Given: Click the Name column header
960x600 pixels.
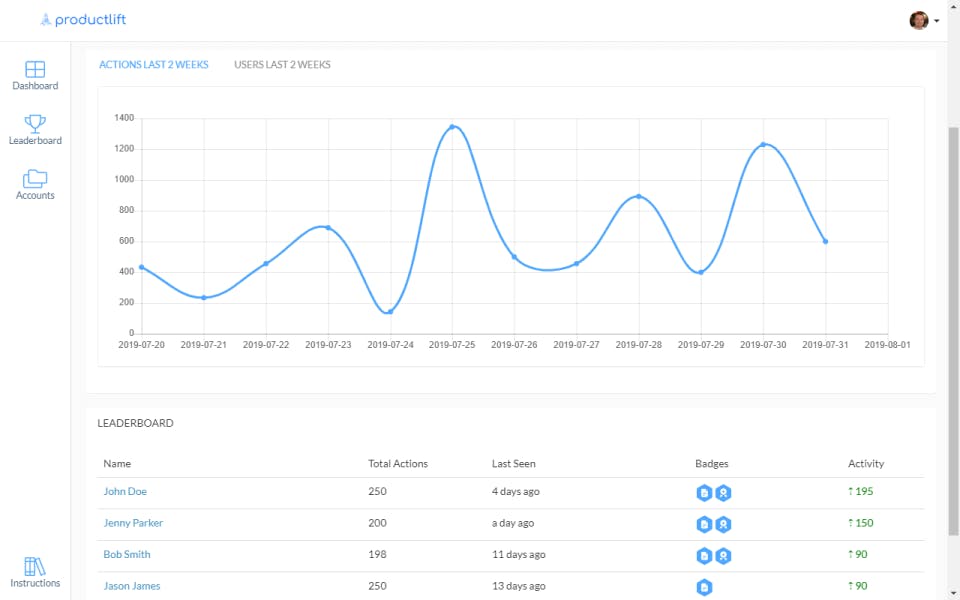Looking at the screenshot, I should 117,463.
